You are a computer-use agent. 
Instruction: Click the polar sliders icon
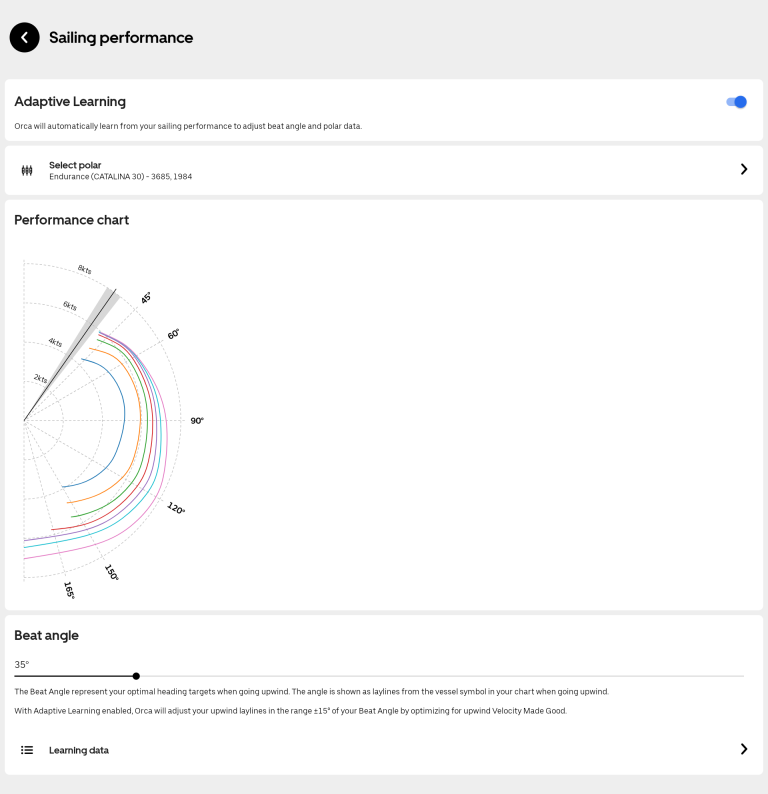point(27,170)
